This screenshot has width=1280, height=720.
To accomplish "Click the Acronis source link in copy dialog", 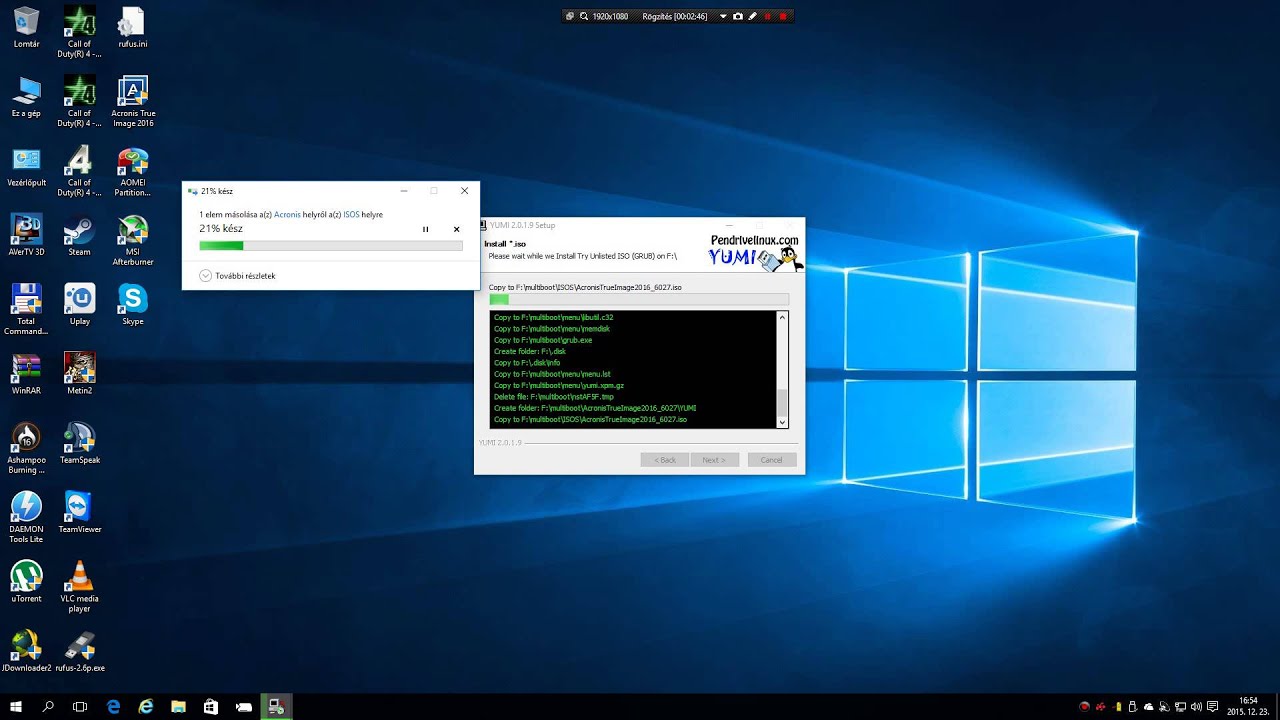I will (287, 214).
